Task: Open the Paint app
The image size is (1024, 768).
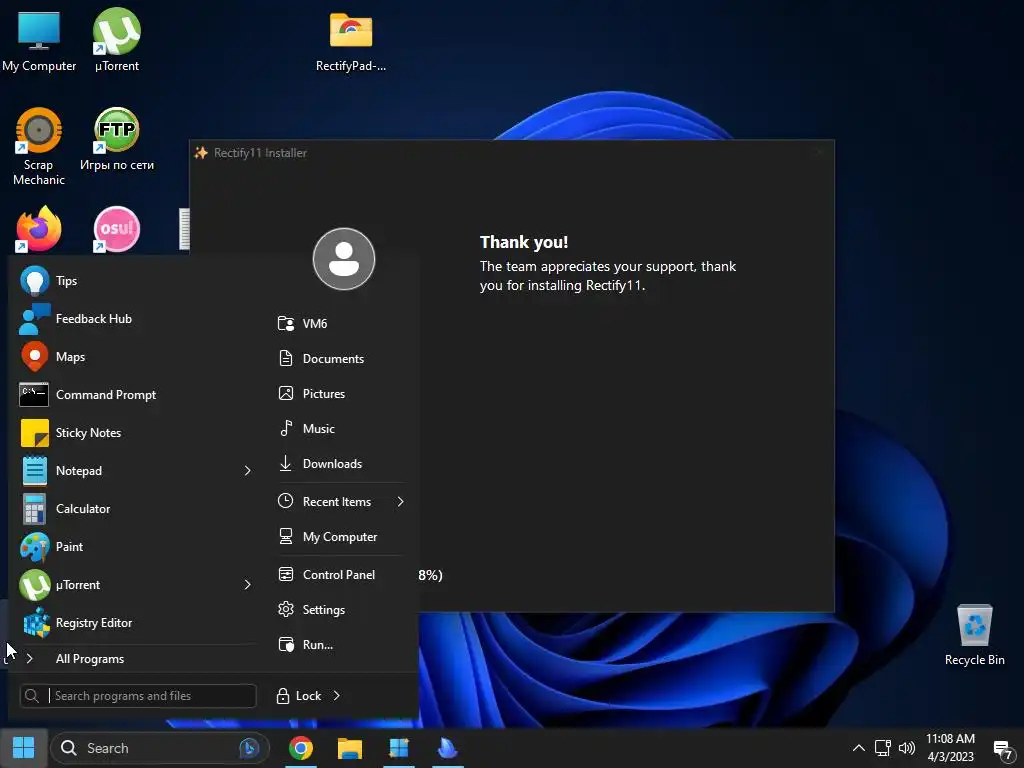Action: [135, 546]
